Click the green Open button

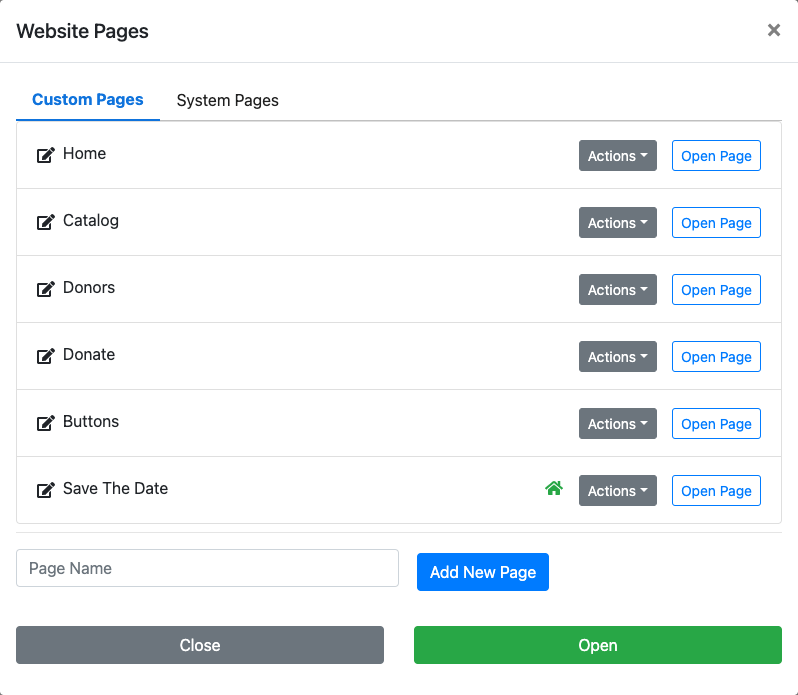(x=597, y=645)
